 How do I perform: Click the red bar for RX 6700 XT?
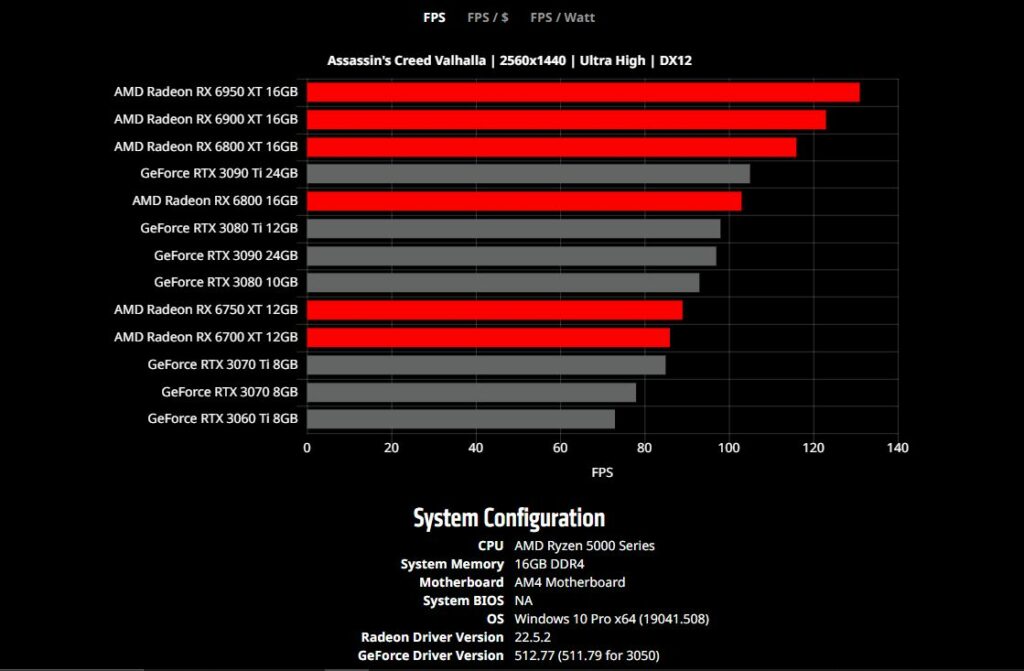coord(488,338)
